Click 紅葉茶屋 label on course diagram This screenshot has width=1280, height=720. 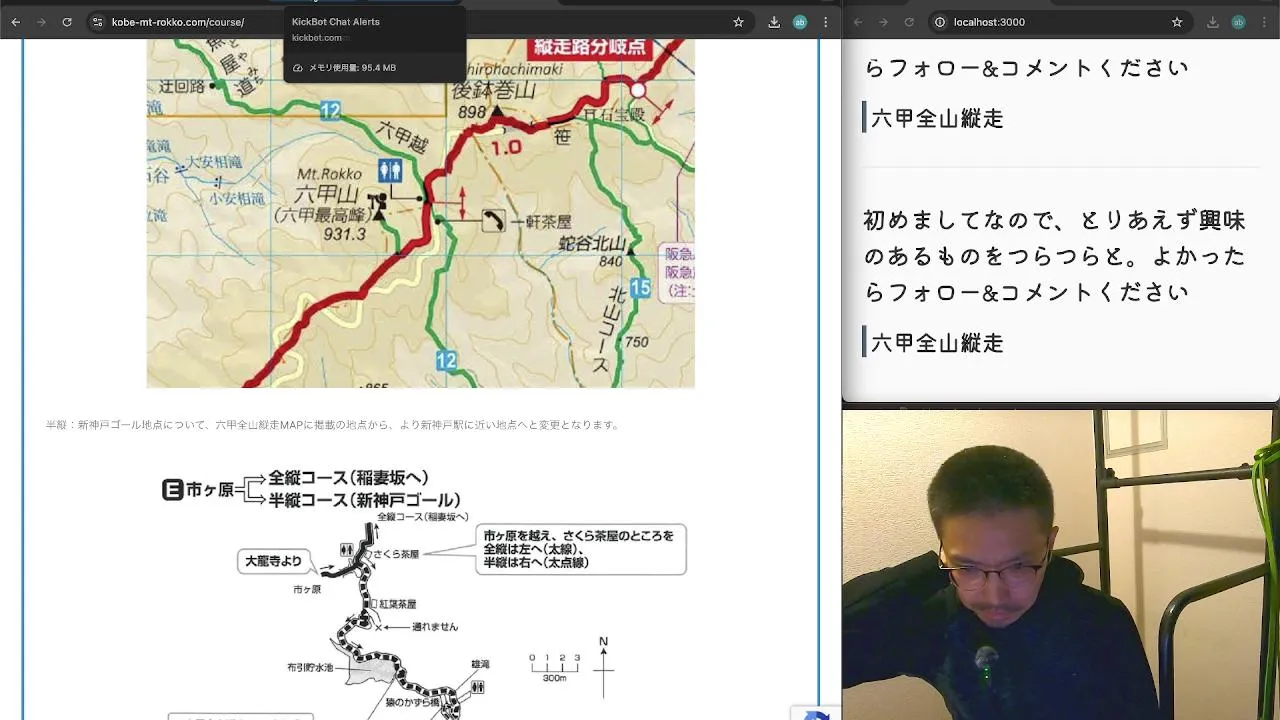[x=397, y=604]
